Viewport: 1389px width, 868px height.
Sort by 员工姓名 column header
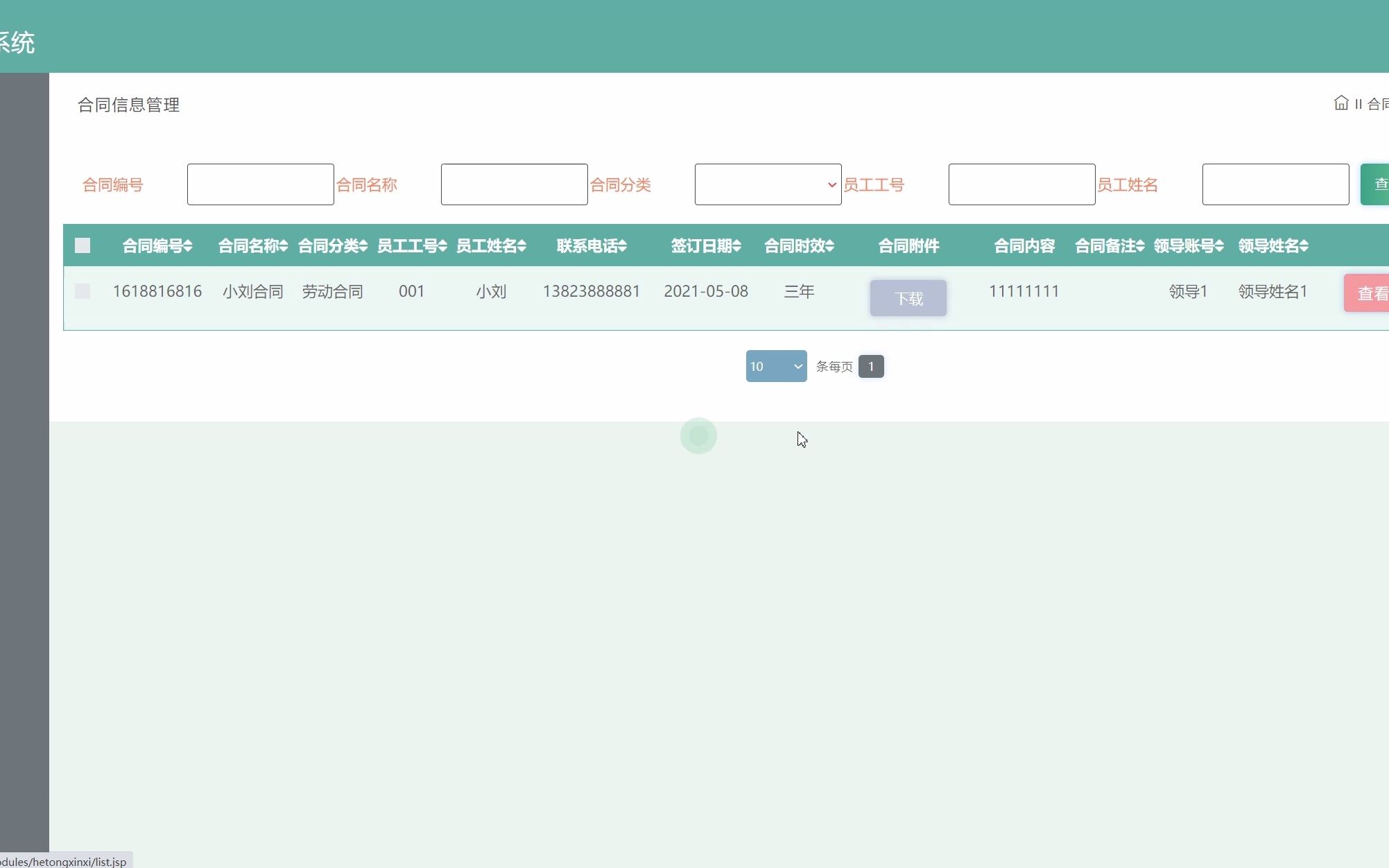[491, 246]
